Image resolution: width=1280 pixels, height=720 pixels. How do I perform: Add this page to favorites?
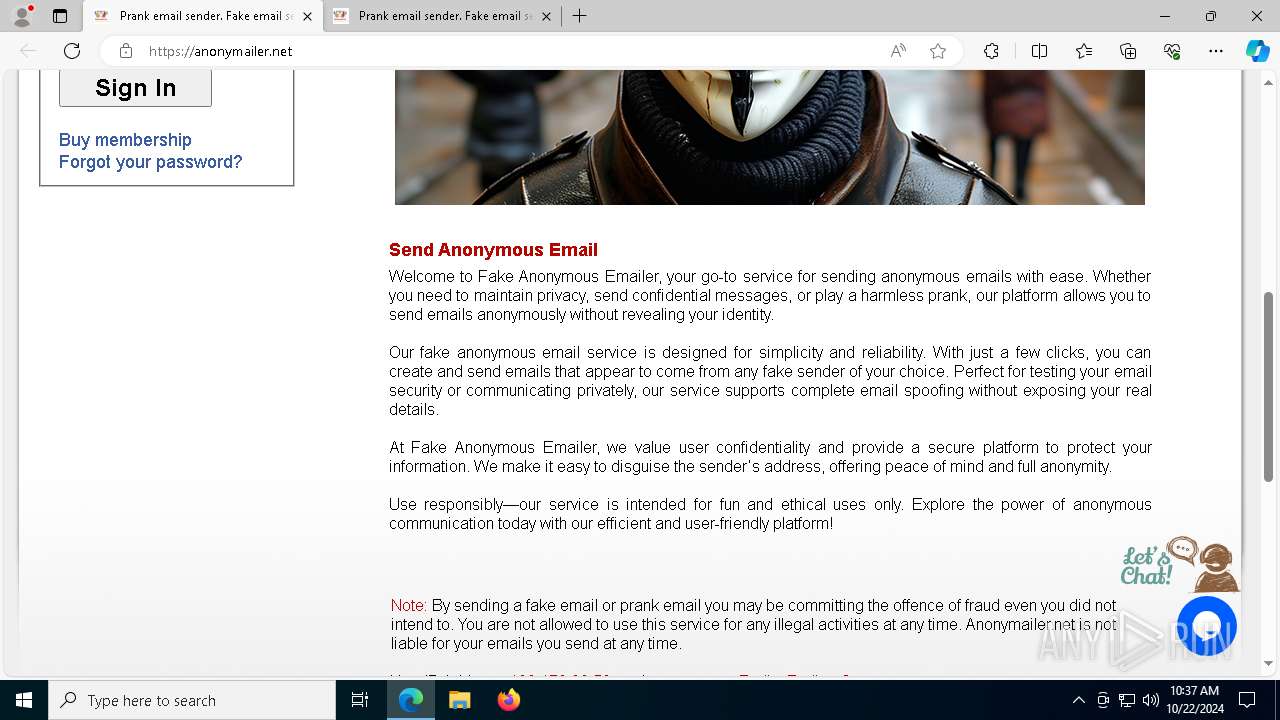(938, 51)
